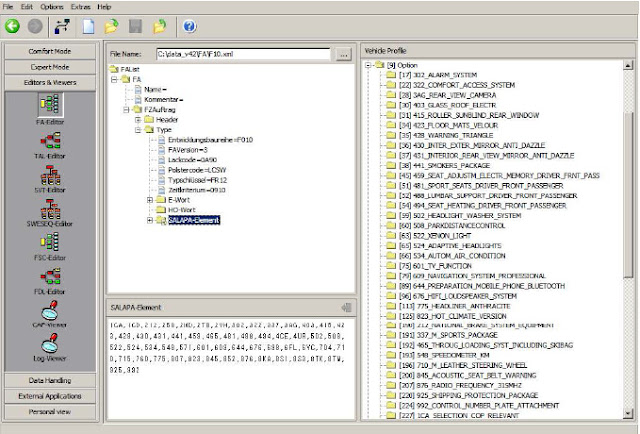
Task: Switch to Expert Mode
Action: [x=50, y=67]
